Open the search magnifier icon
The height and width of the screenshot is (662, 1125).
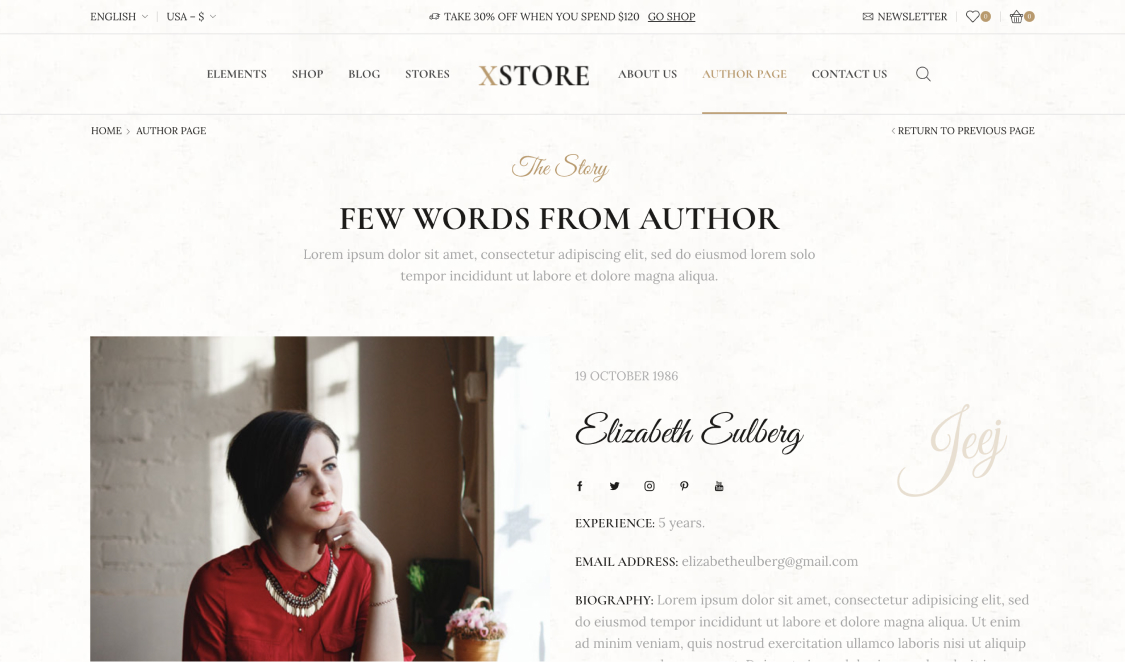(x=923, y=74)
